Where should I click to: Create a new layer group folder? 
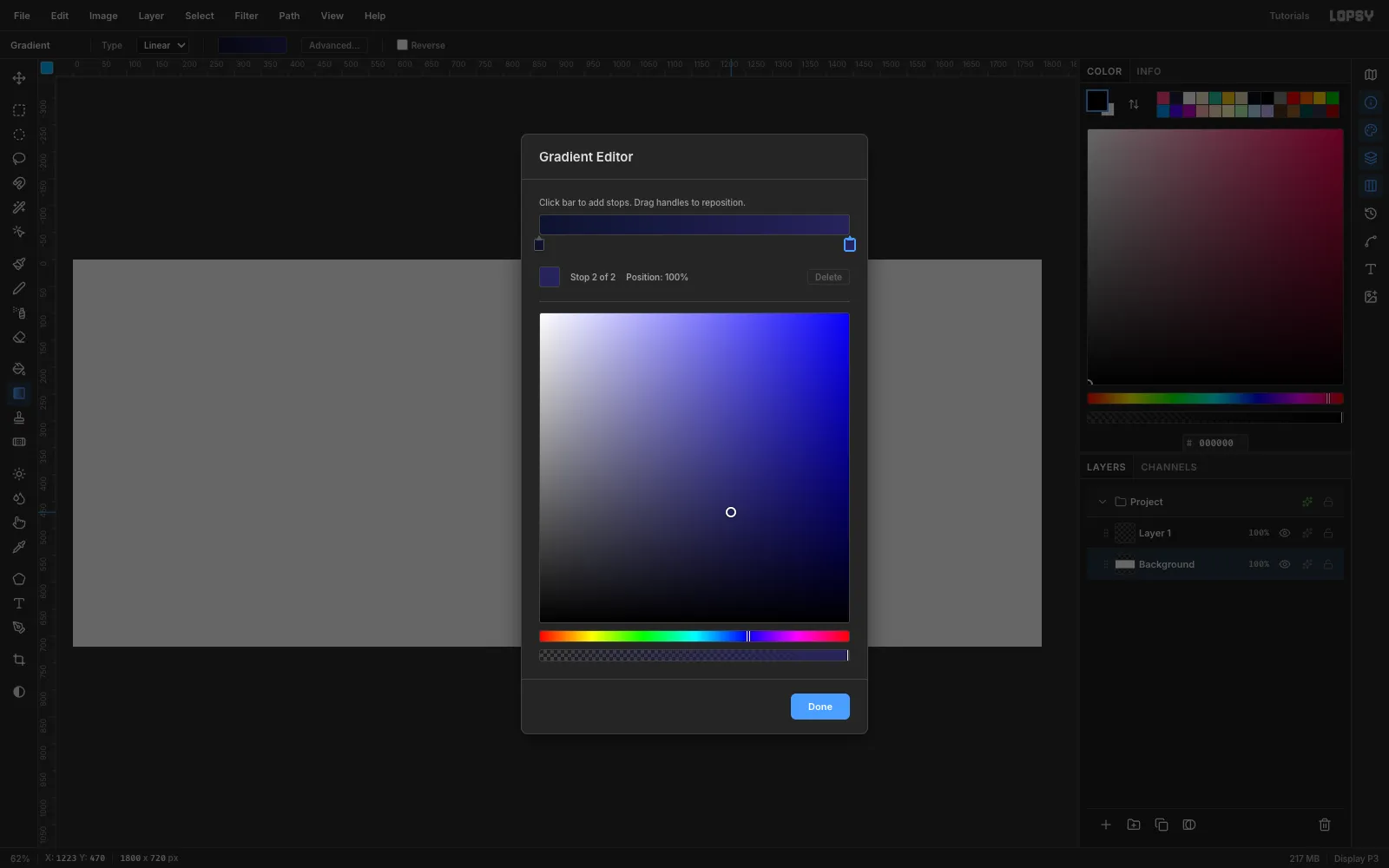[1134, 825]
